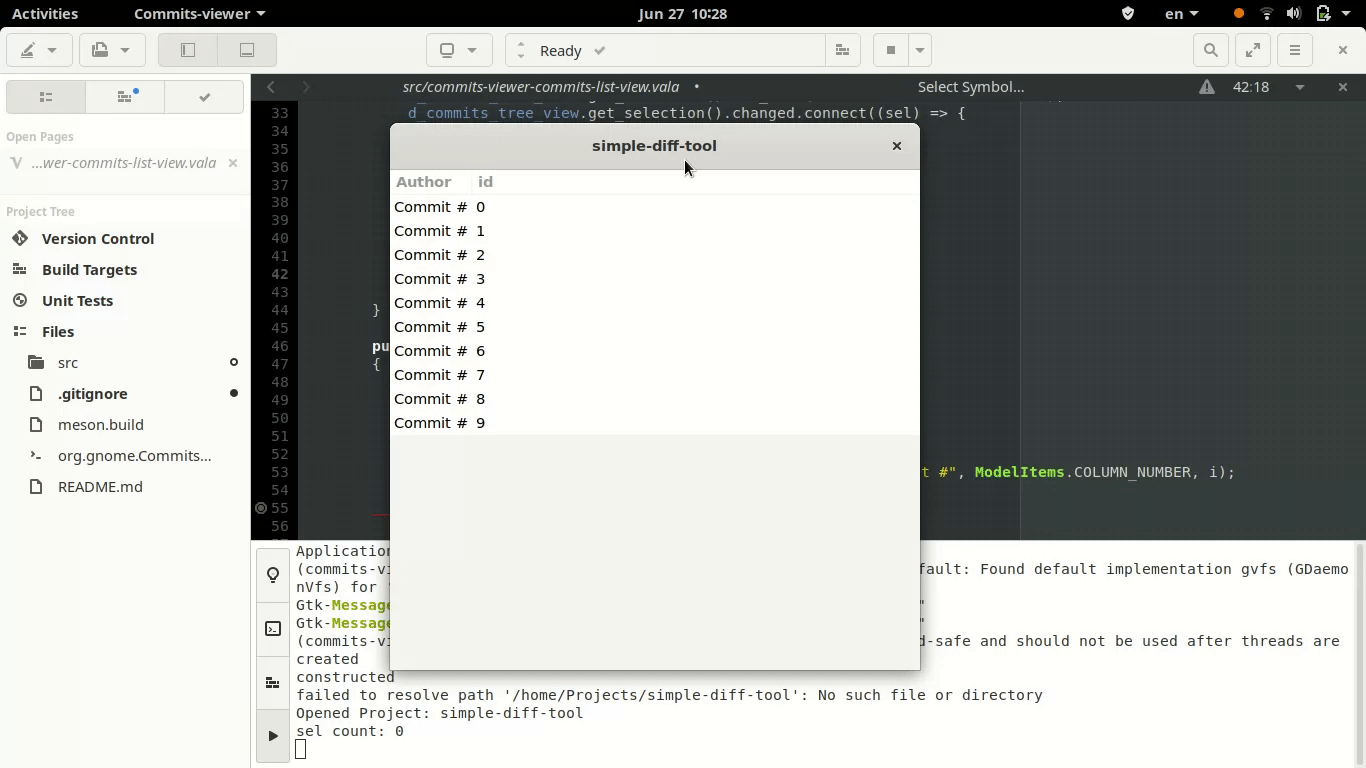Show the build output panel icon
Viewport: 1366px width, 768px height.
pos(273,683)
